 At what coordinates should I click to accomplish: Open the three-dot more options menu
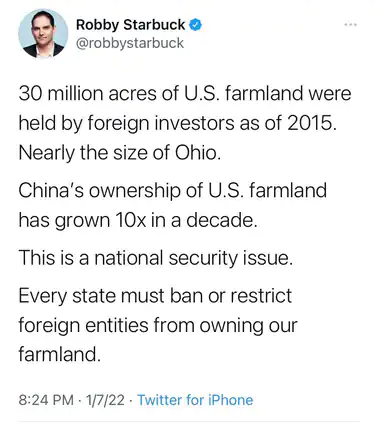[351, 25]
